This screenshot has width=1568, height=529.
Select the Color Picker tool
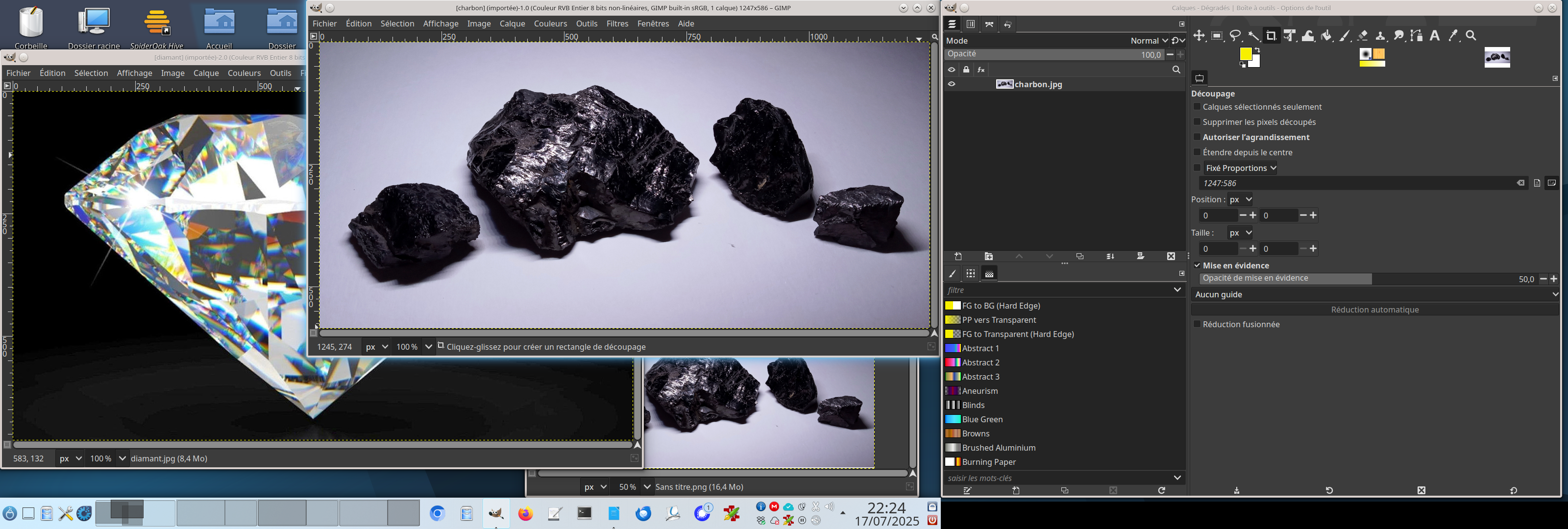pyautogui.click(x=1453, y=36)
